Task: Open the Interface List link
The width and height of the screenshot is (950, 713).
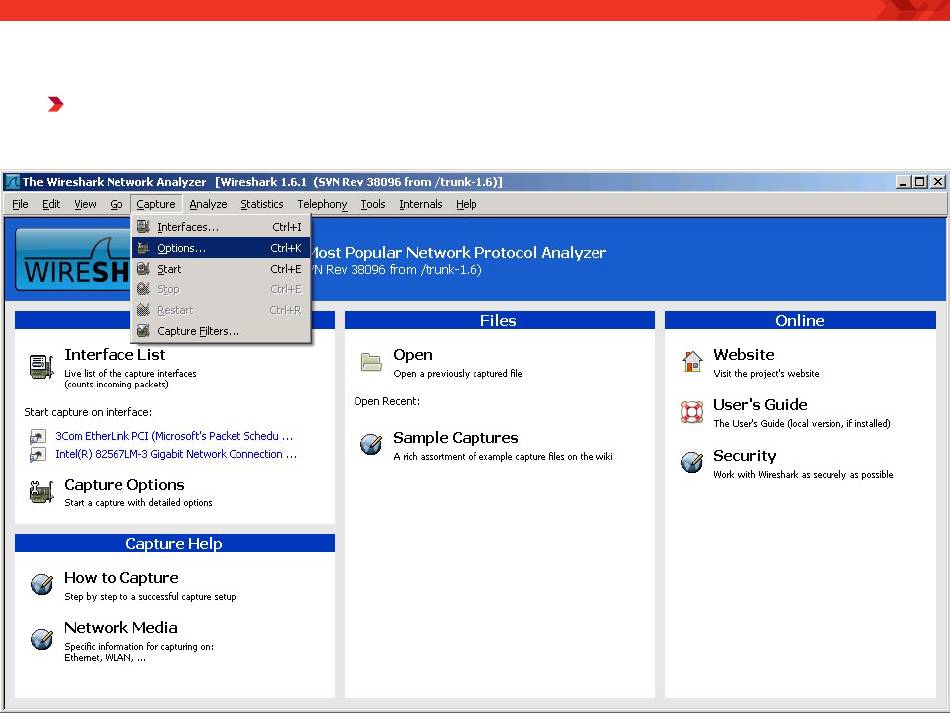Action: tap(115, 354)
